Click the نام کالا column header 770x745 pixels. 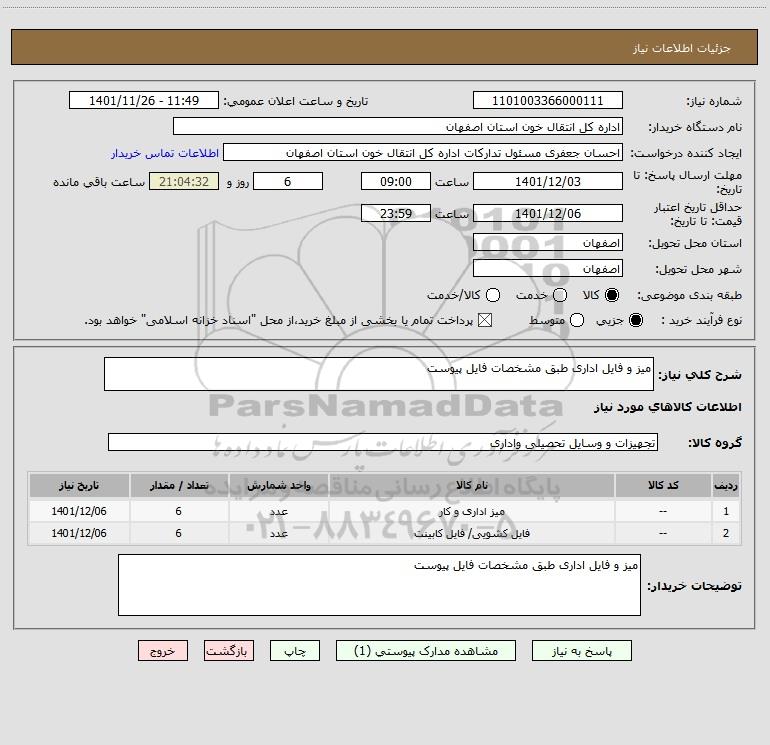[471, 485]
